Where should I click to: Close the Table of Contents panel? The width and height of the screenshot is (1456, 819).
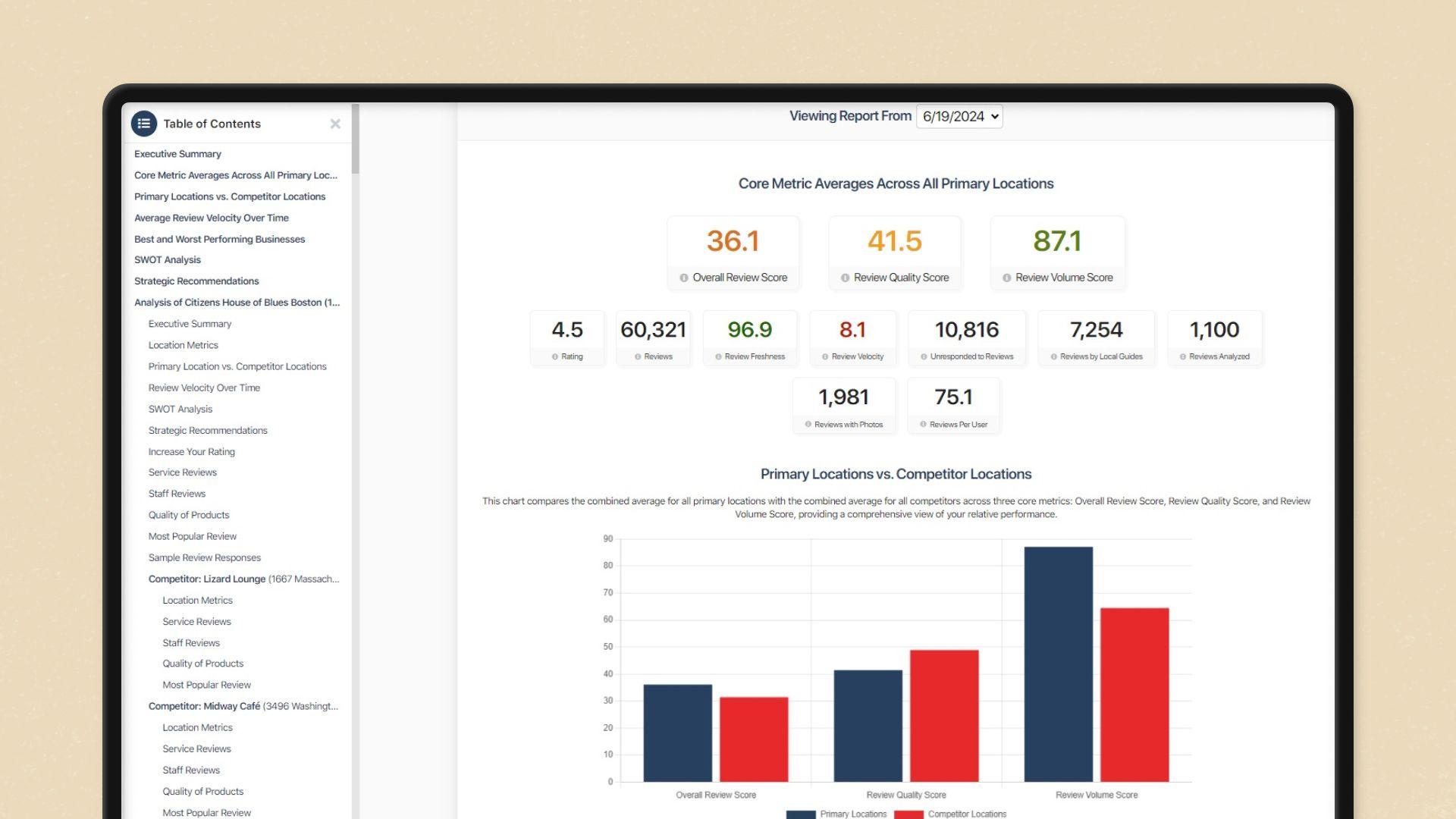coord(335,124)
